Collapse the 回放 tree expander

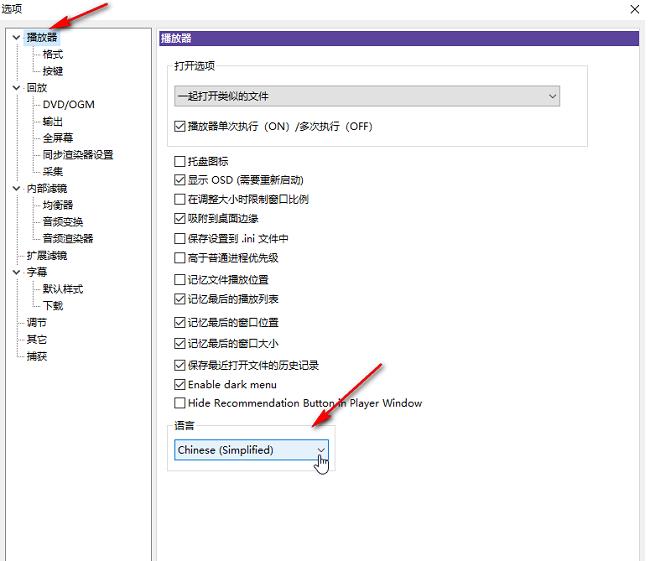16,88
